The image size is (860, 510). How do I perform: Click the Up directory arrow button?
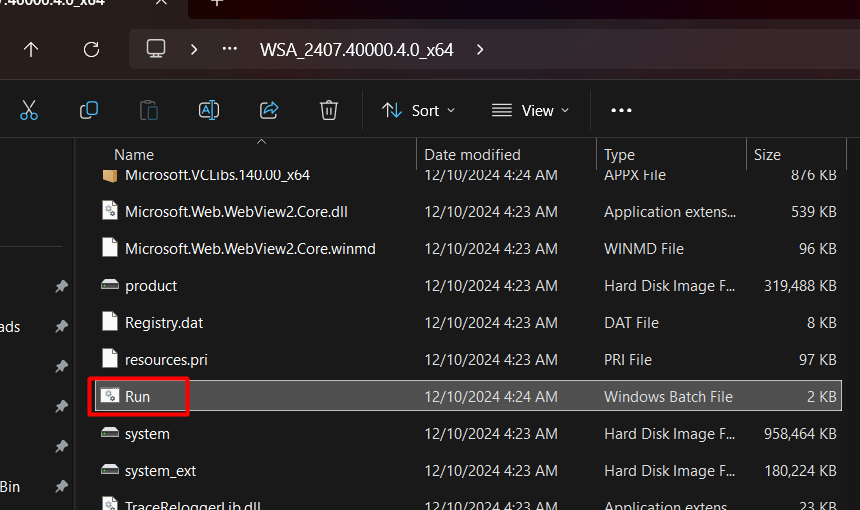[31, 50]
